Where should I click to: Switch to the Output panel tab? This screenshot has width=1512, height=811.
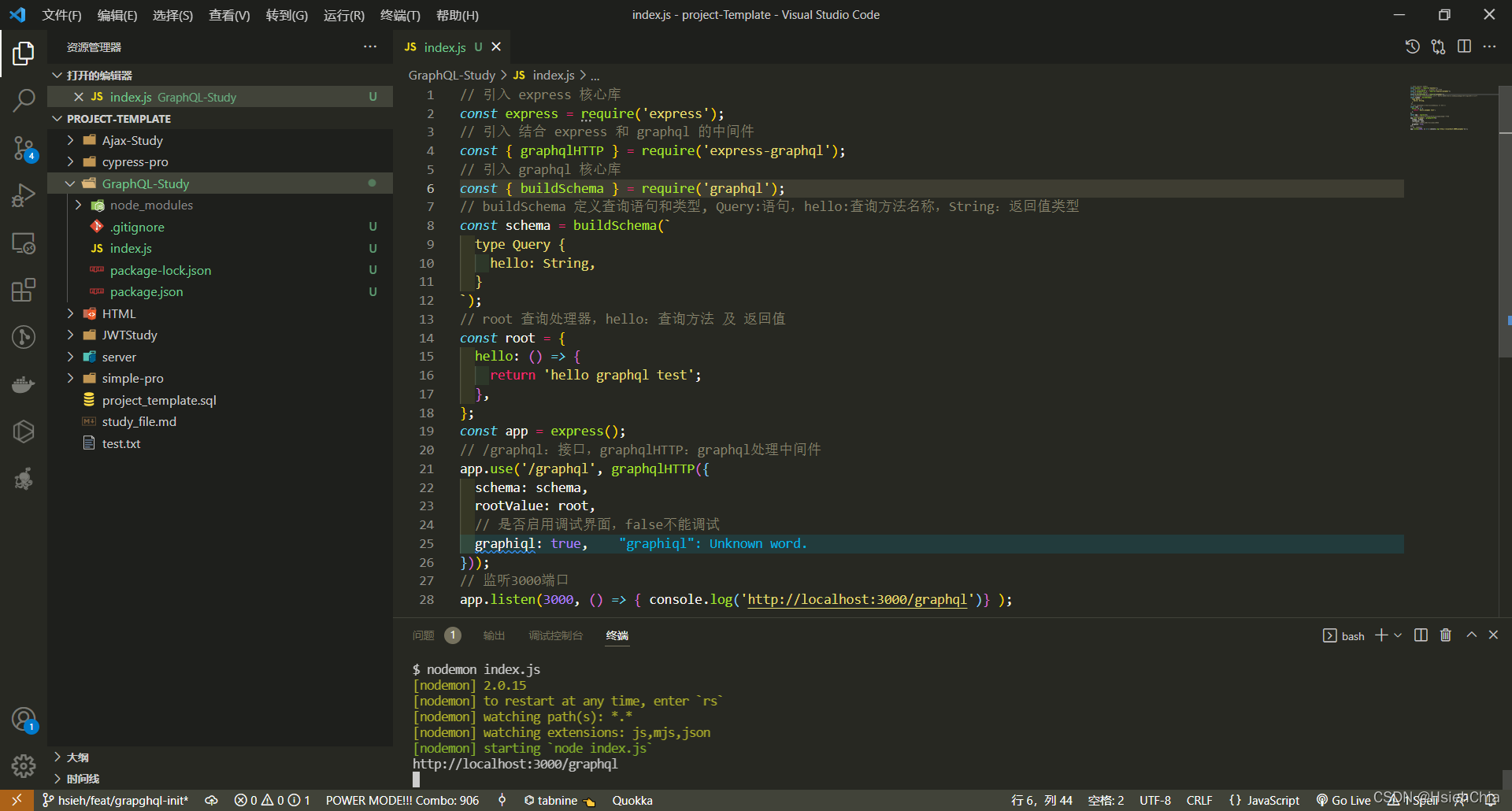pos(494,635)
